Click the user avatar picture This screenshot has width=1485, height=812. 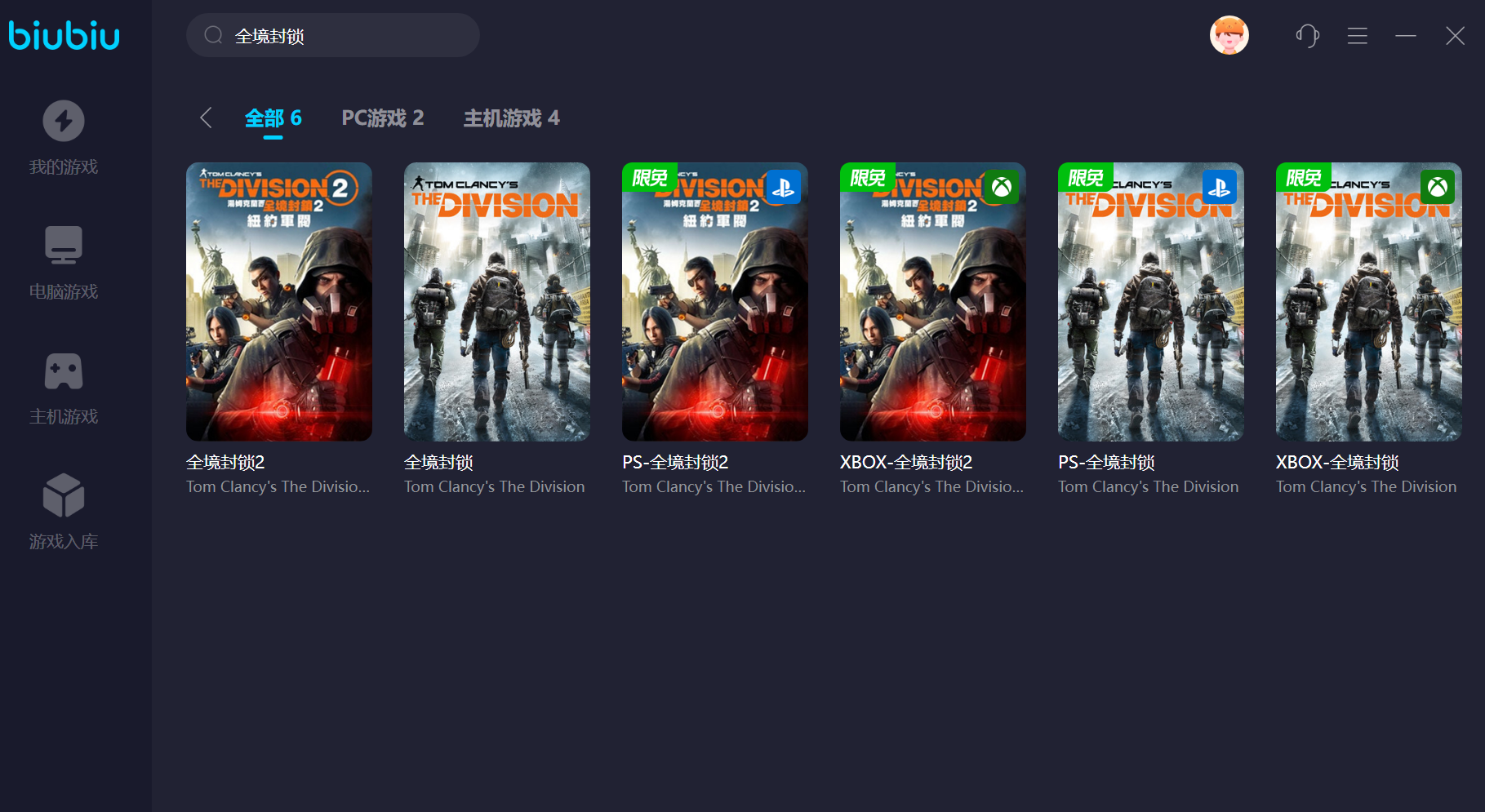point(1229,36)
